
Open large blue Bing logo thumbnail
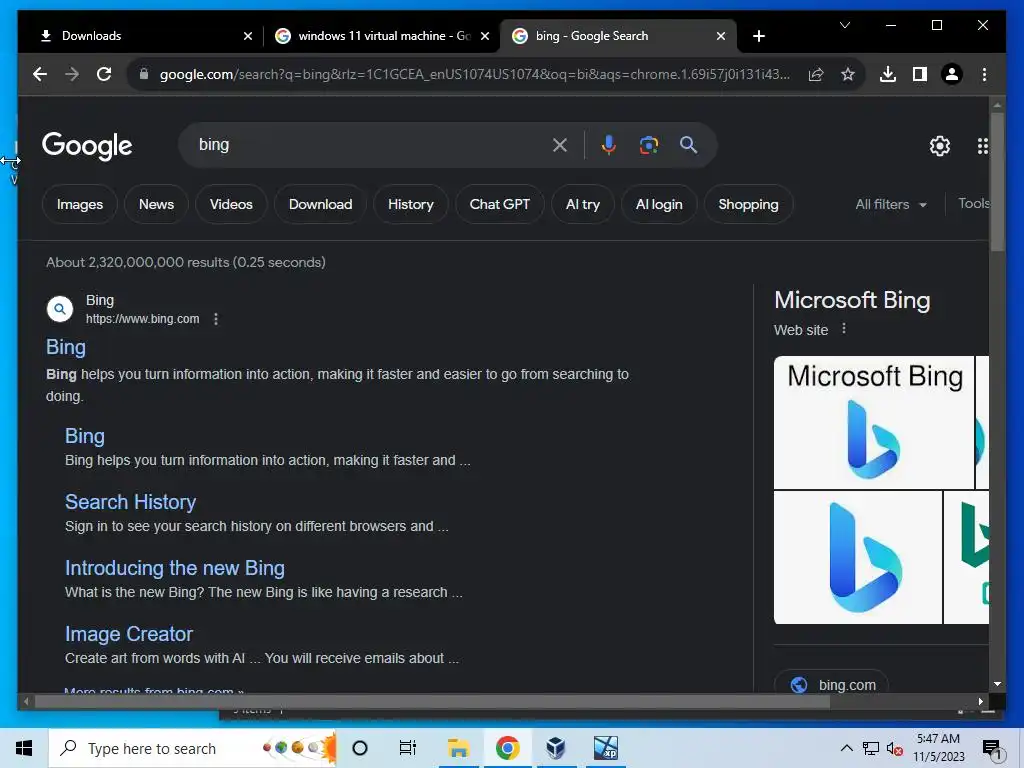(857, 557)
